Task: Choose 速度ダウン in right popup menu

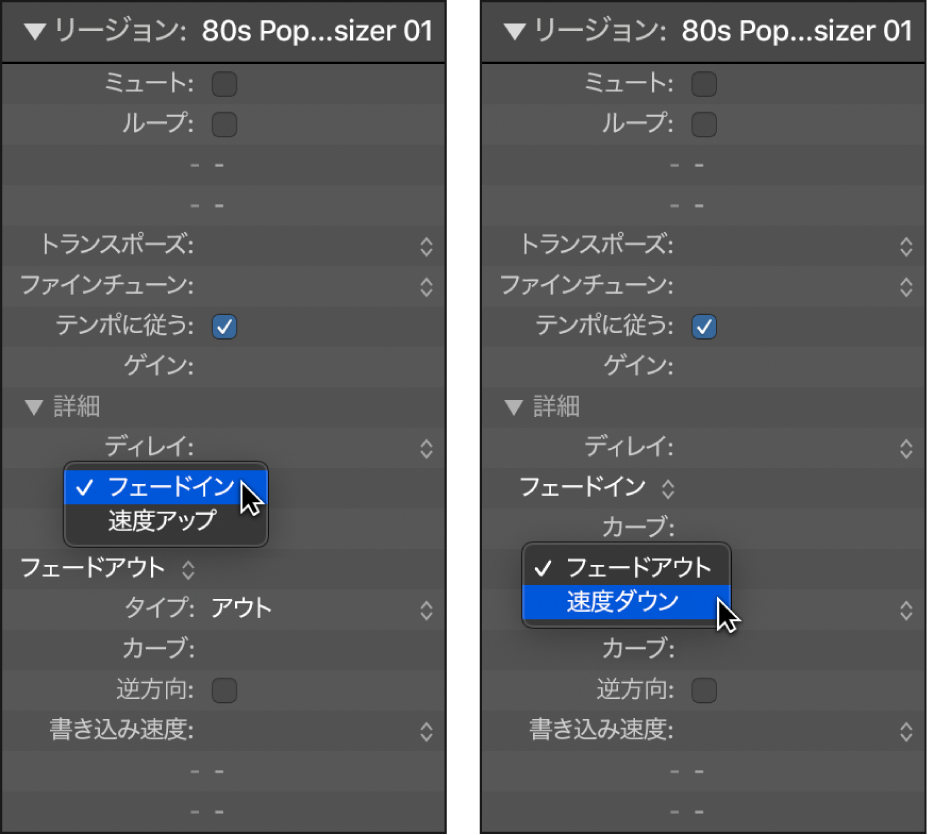Action: [x=626, y=602]
